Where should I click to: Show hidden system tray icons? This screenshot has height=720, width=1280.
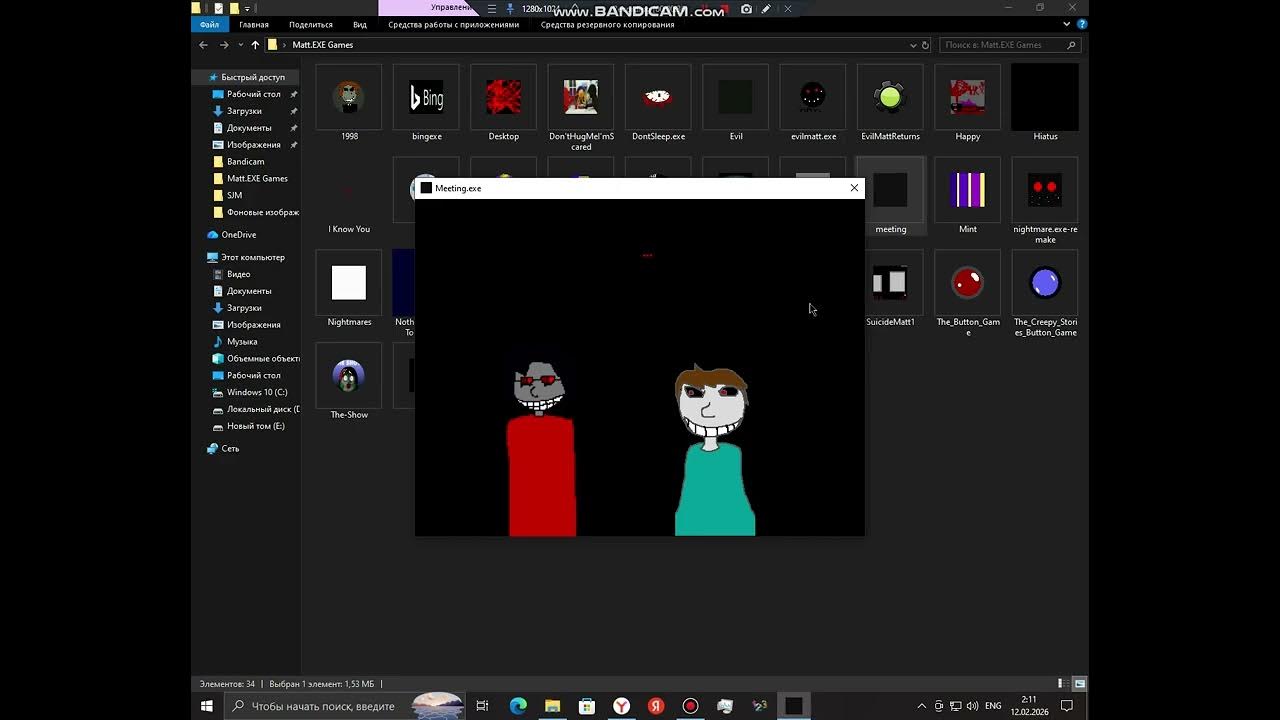(x=922, y=706)
